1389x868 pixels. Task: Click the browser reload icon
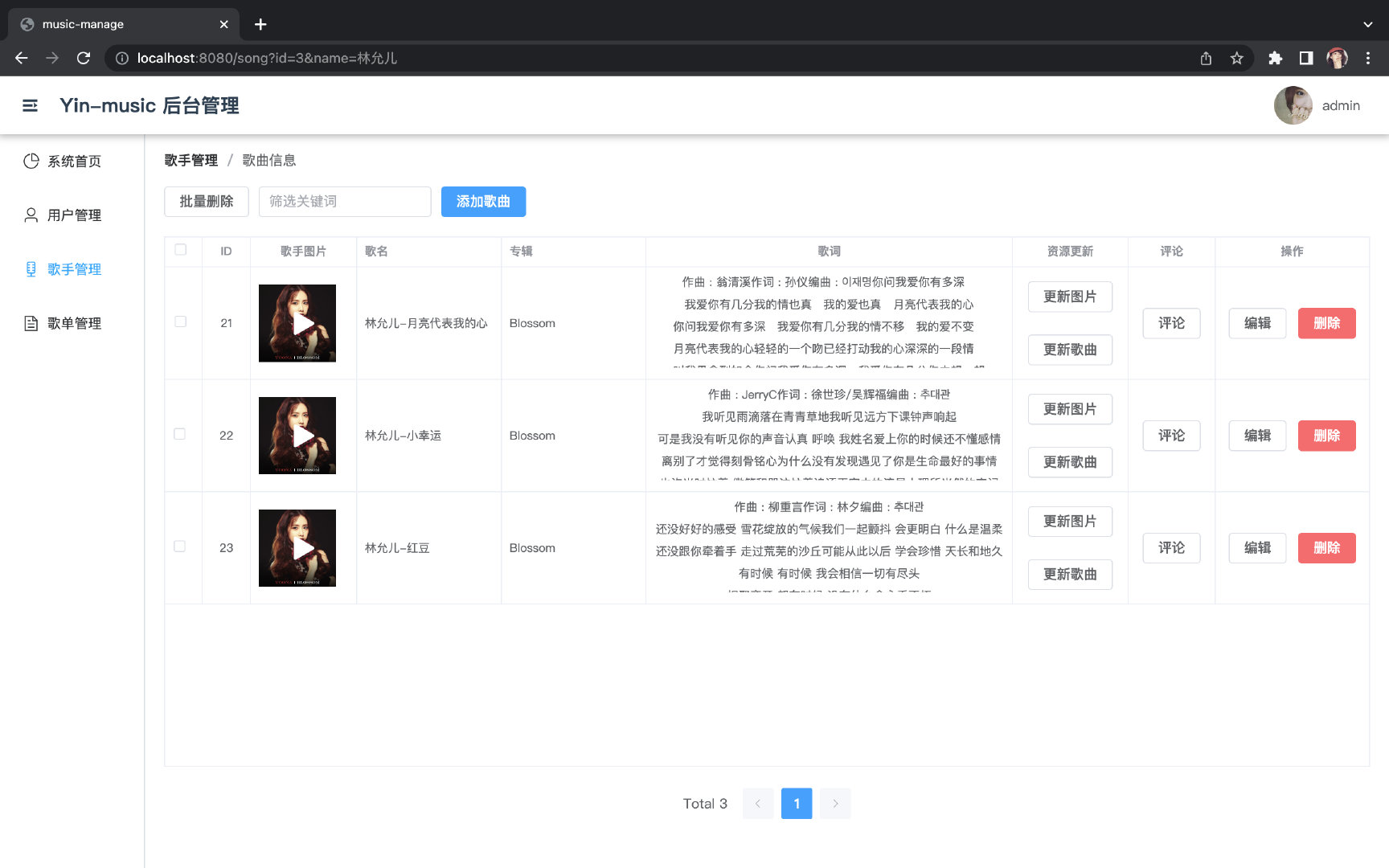pos(84,58)
